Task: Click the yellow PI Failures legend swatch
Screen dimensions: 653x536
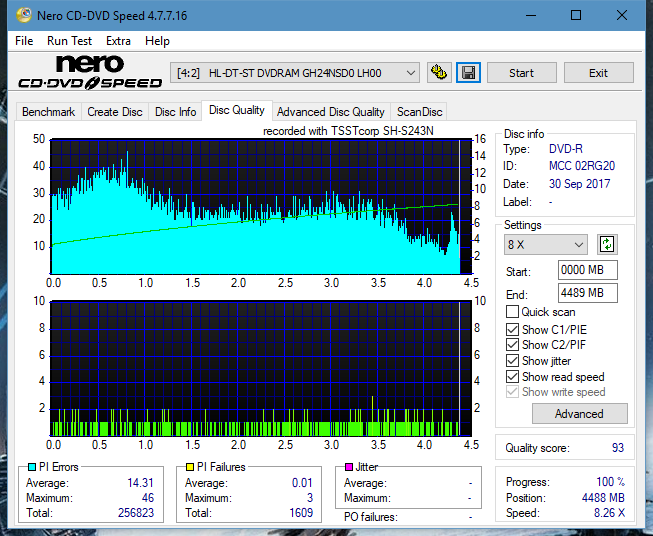Action: pos(190,467)
